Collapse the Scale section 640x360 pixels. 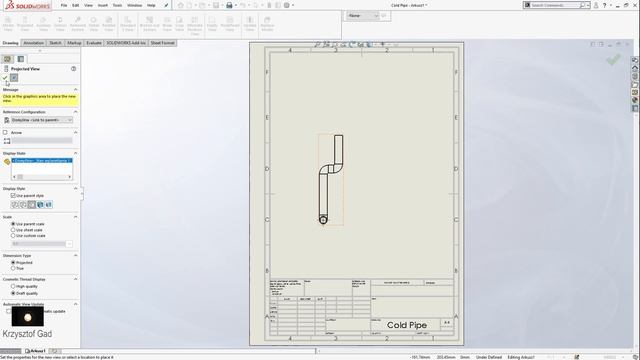[76, 217]
